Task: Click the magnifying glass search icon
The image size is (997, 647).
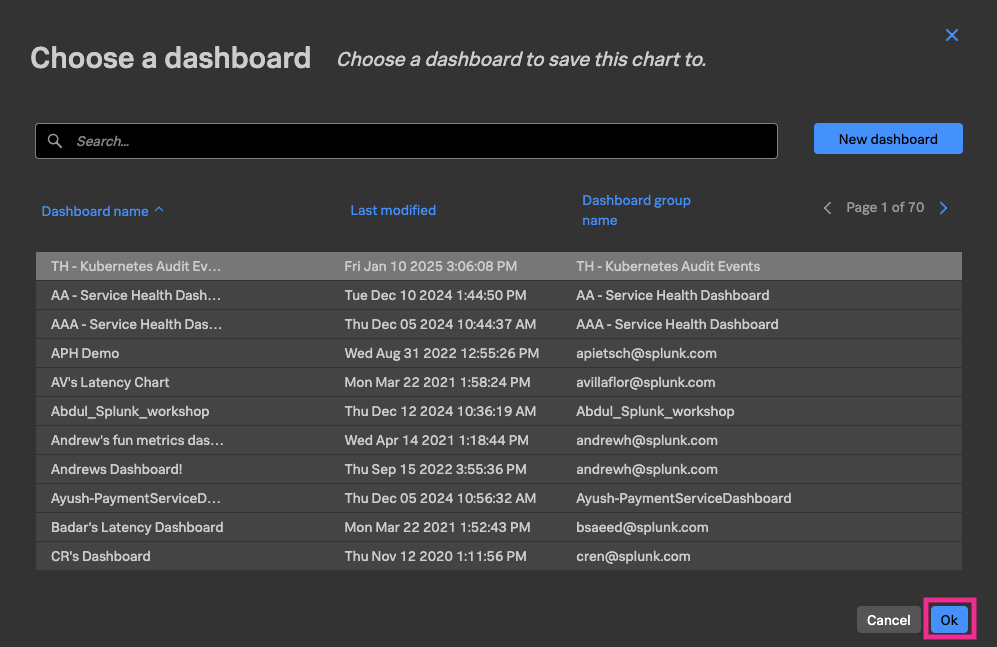Action: 55,140
